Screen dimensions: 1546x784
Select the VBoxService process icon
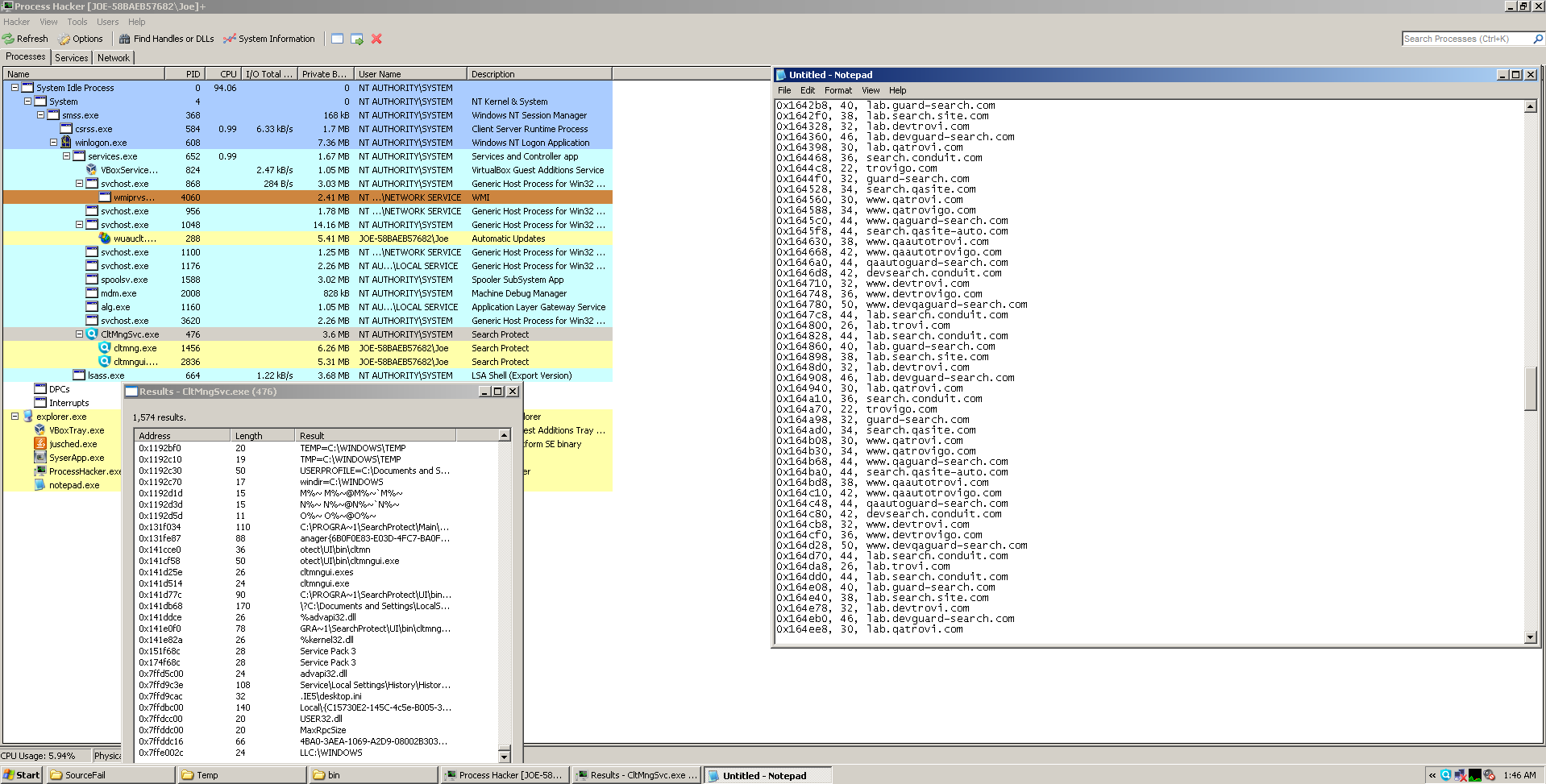point(92,170)
